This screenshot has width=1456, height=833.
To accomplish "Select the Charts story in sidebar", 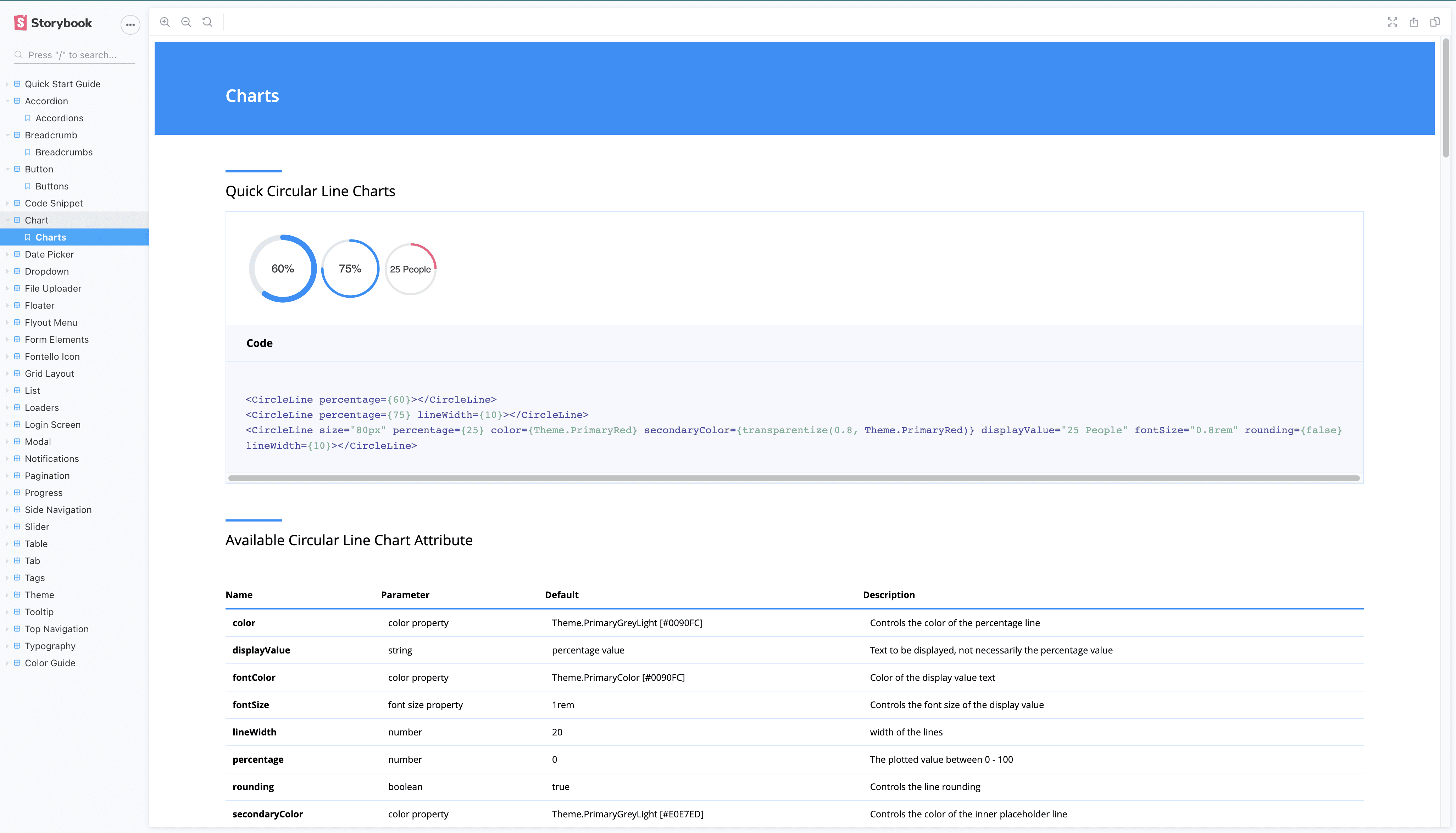I will pos(50,237).
